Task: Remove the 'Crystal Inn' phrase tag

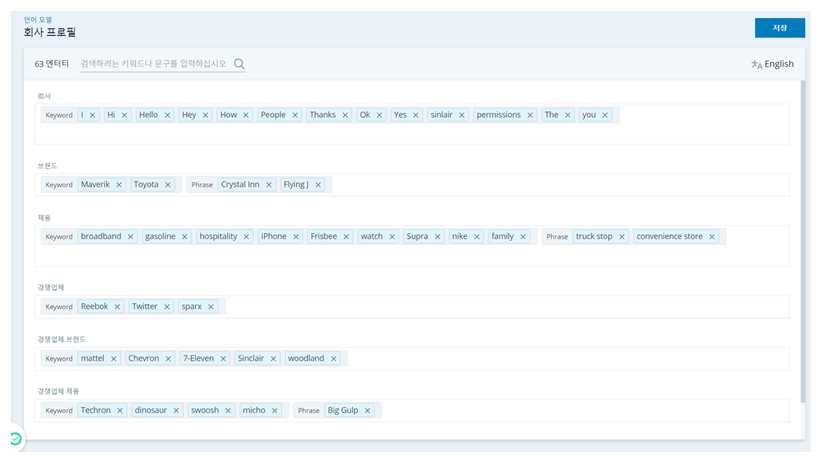Action: click(x=269, y=185)
